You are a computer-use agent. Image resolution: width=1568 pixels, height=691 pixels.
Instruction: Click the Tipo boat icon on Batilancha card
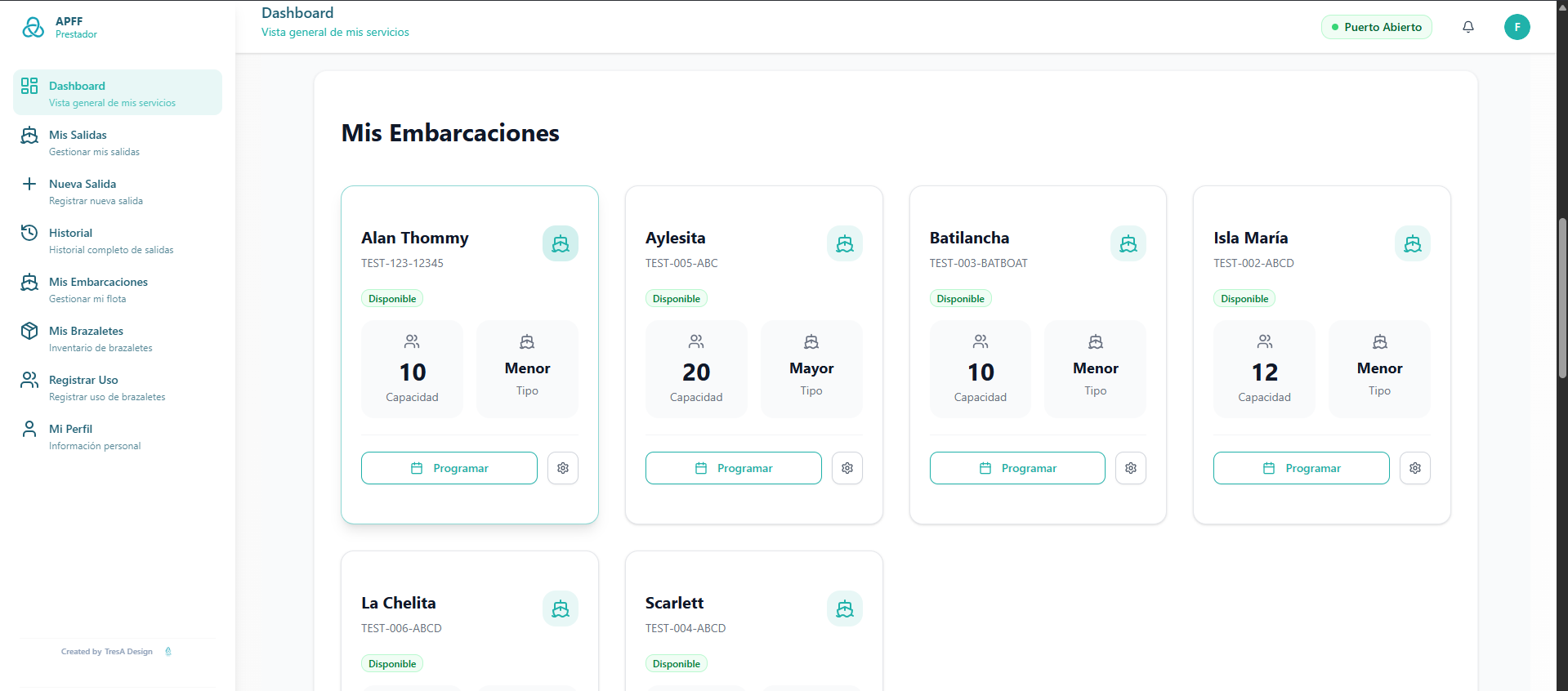(x=1096, y=341)
